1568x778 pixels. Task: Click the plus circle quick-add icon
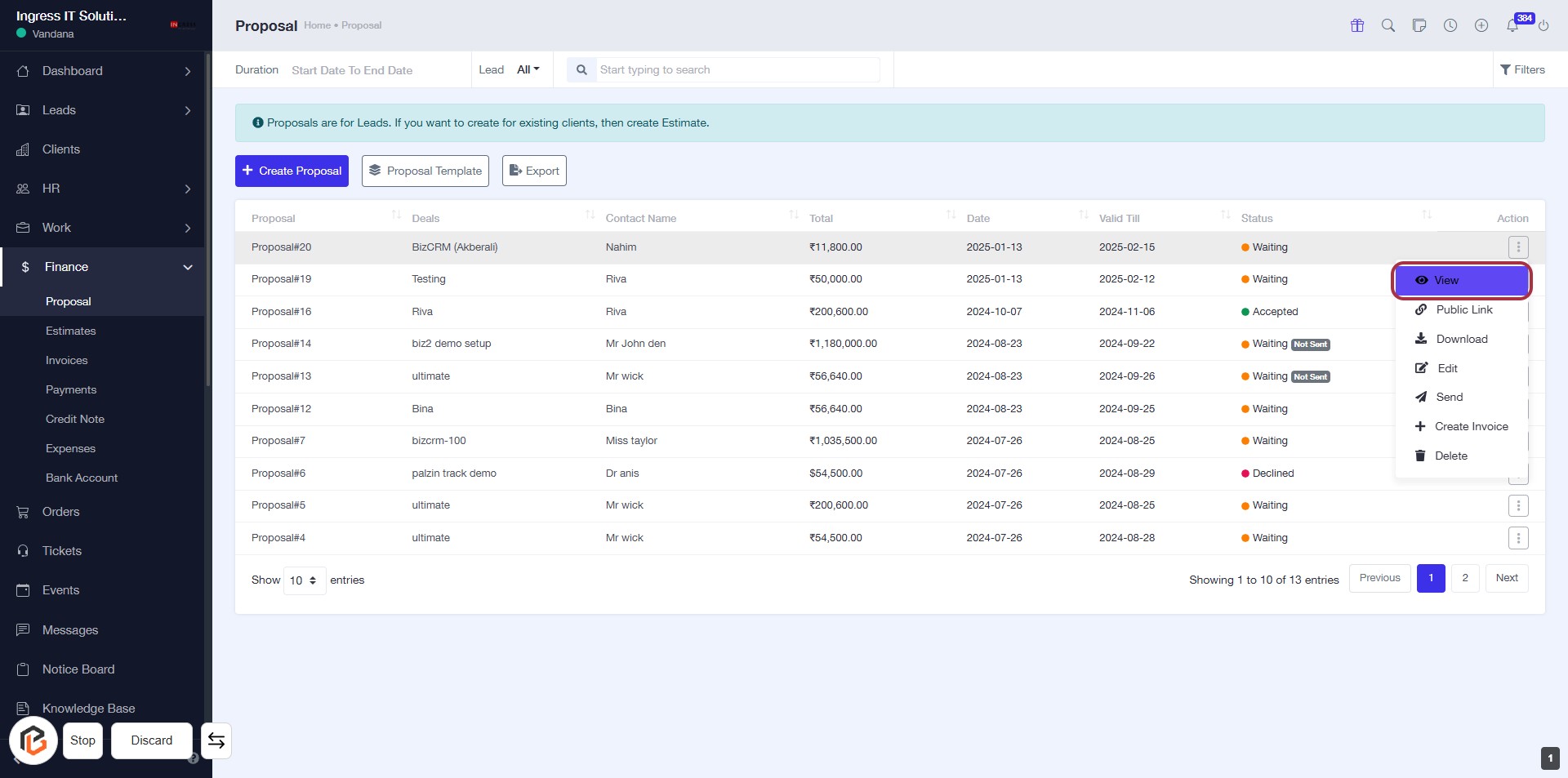click(x=1481, y=25)
